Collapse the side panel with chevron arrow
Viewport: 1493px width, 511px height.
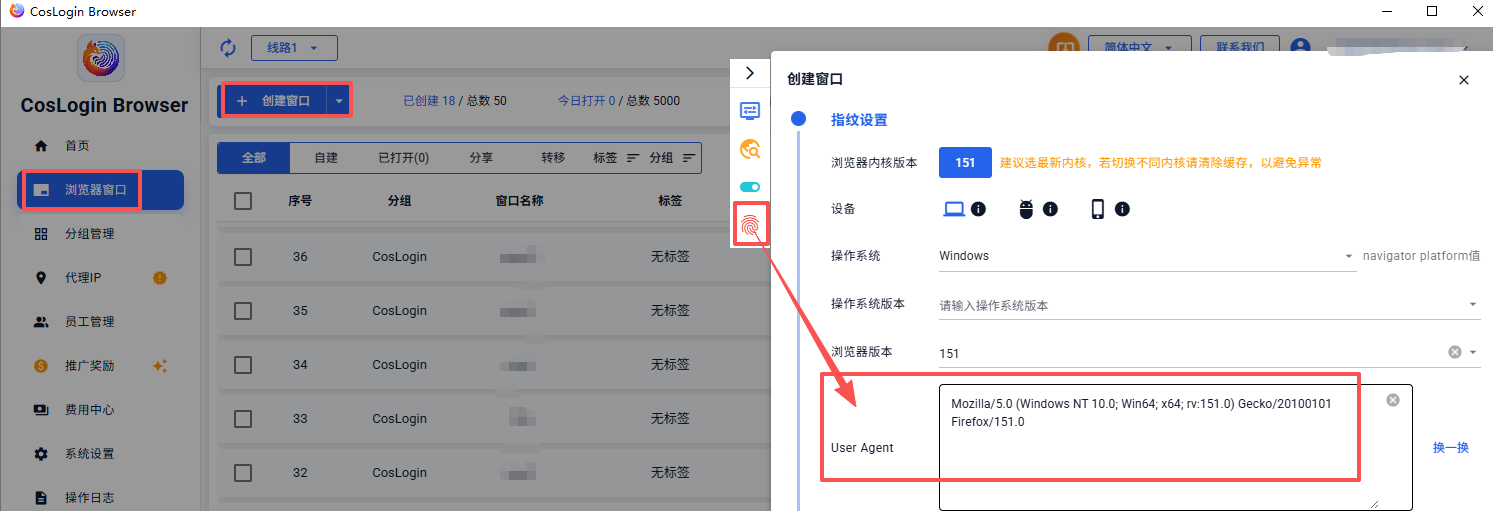[x=750, y=73]
